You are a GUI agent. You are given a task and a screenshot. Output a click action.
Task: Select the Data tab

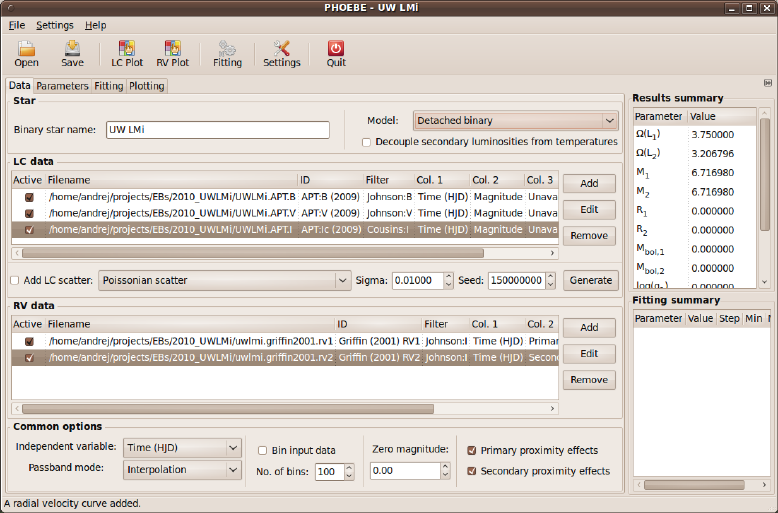click(20, 85)
